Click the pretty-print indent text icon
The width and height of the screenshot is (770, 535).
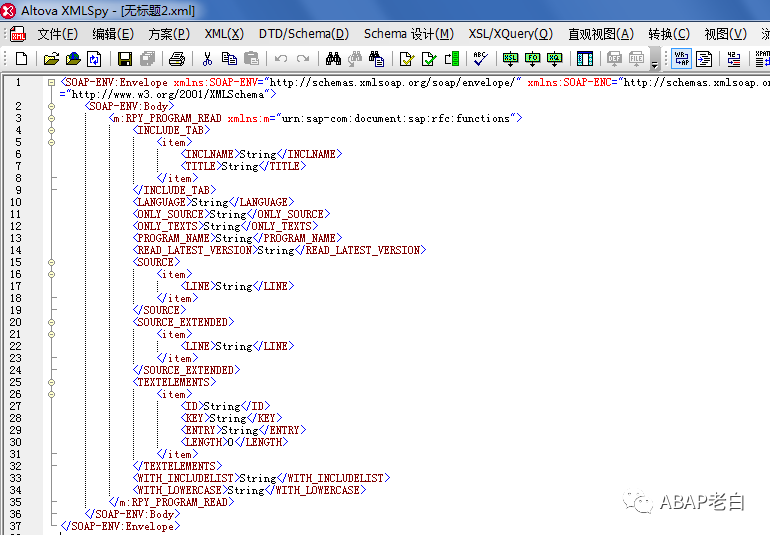[704, 59]
